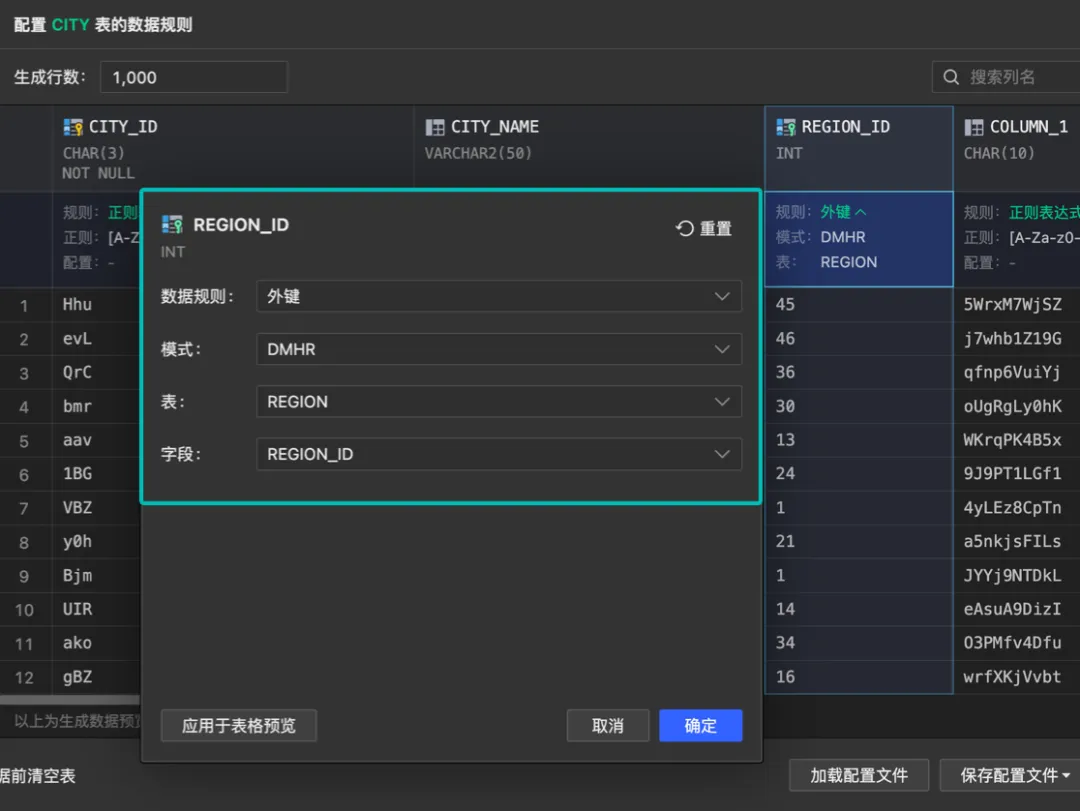The width and height of the screenshot is (1080, 811).
Task: Click the CITY_ID cell bmr
Action: click(77, 406)
